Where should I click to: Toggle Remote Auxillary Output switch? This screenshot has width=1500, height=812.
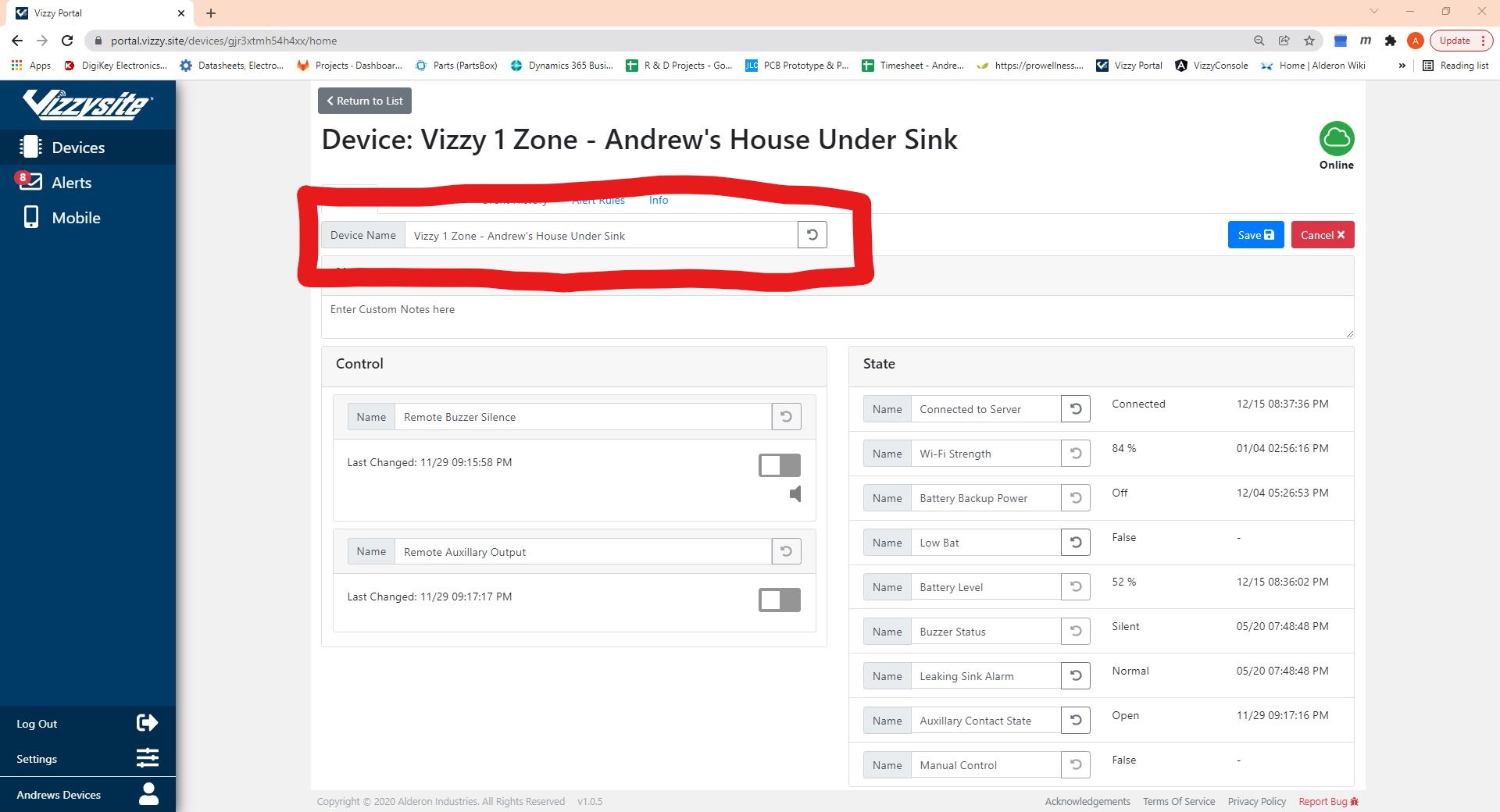pos(780,600)
